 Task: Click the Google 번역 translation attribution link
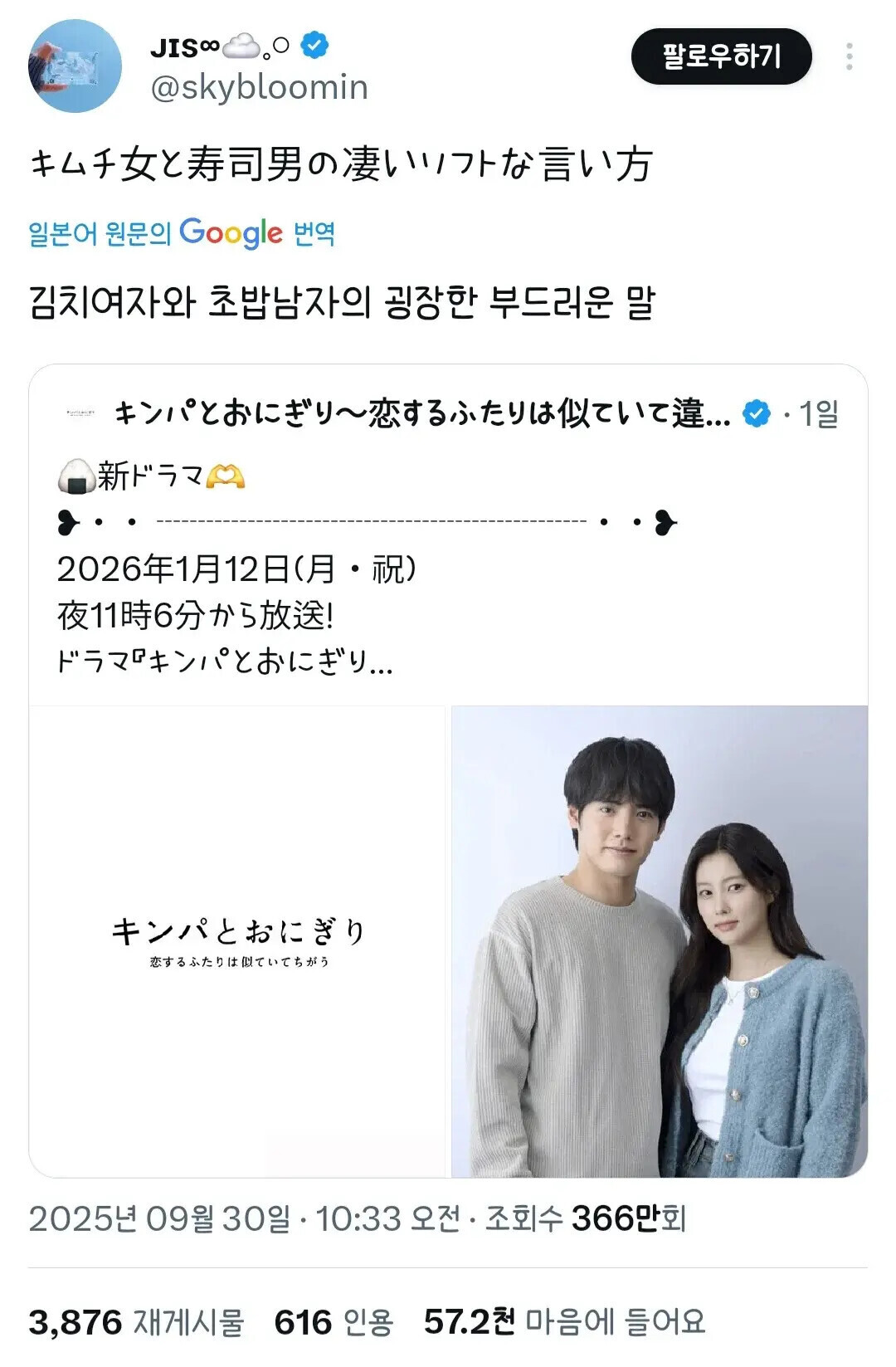point(182,233)
